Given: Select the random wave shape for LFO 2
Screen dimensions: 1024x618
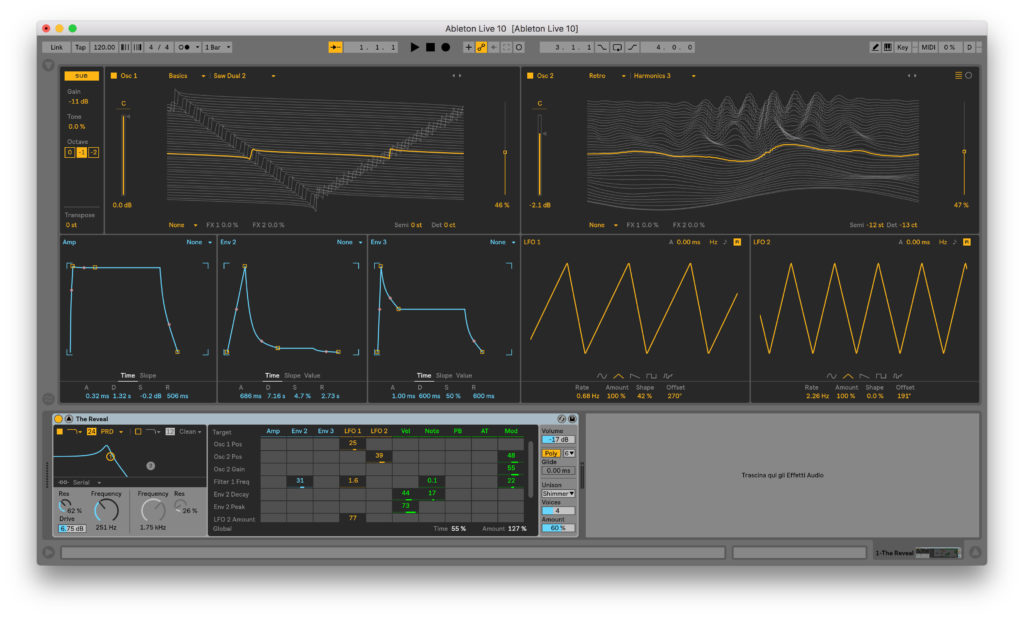Looking at the screenshot, I should (x=898, y=376).
